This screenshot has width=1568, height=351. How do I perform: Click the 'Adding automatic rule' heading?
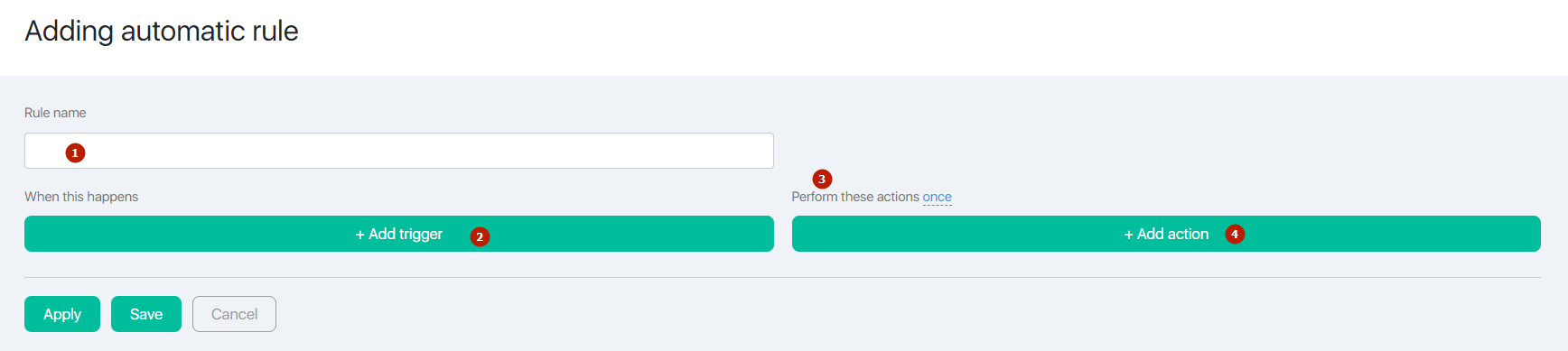click(x=162, y=31)
